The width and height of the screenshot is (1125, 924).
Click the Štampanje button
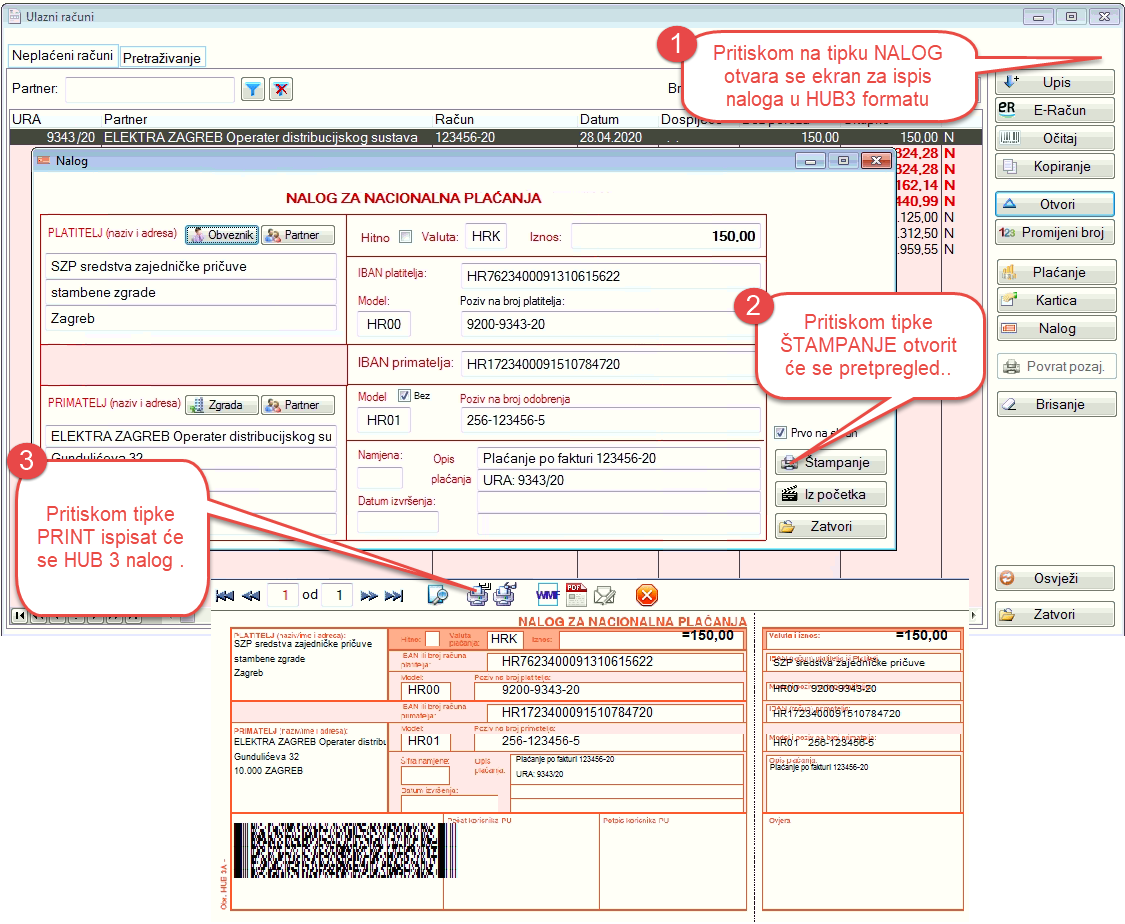[x=830, y=463]
